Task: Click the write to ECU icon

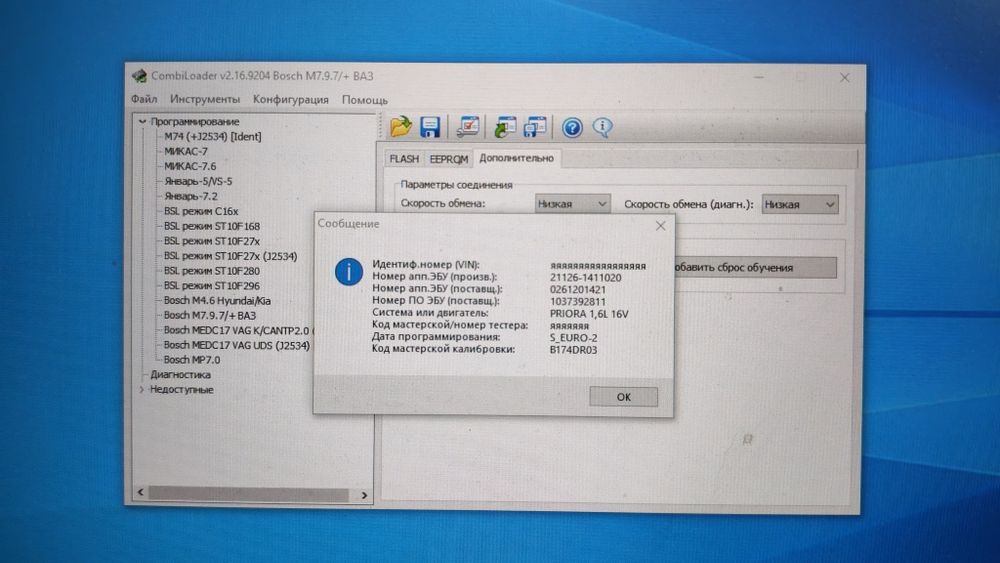Action: click(x=534, y=127)
